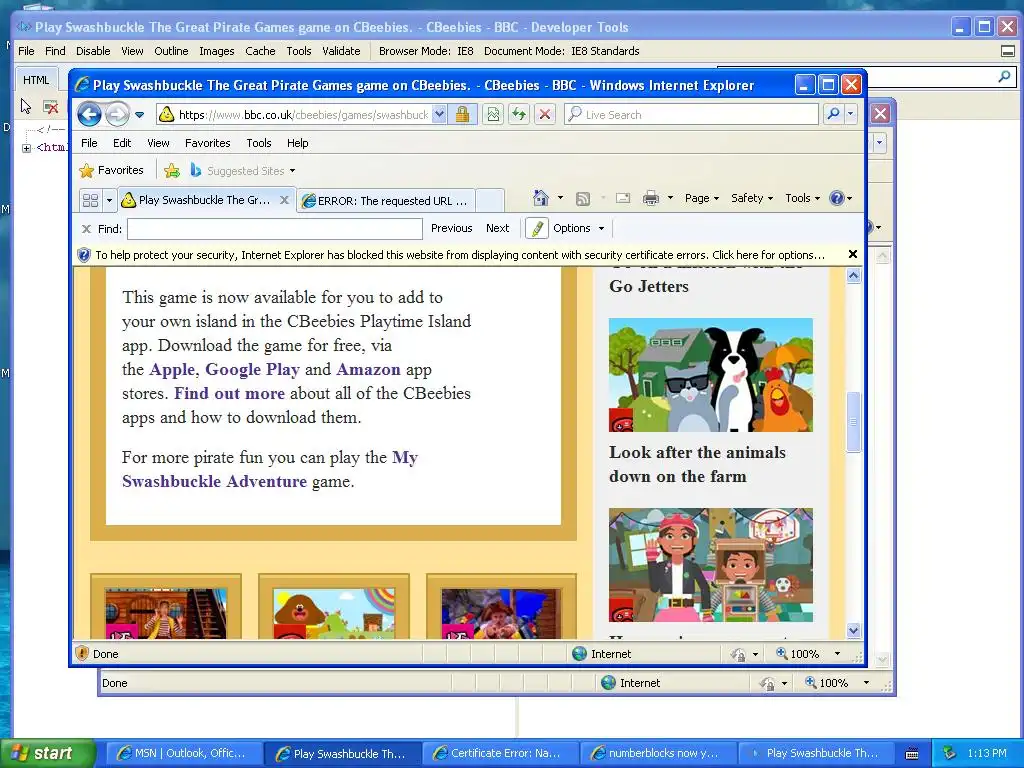Follow the Find out more link

[229, 394]
